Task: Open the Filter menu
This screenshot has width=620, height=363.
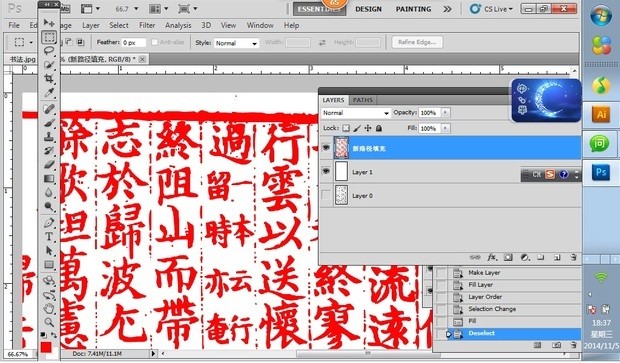Action: pyautogui.click(x=147, y=25)
